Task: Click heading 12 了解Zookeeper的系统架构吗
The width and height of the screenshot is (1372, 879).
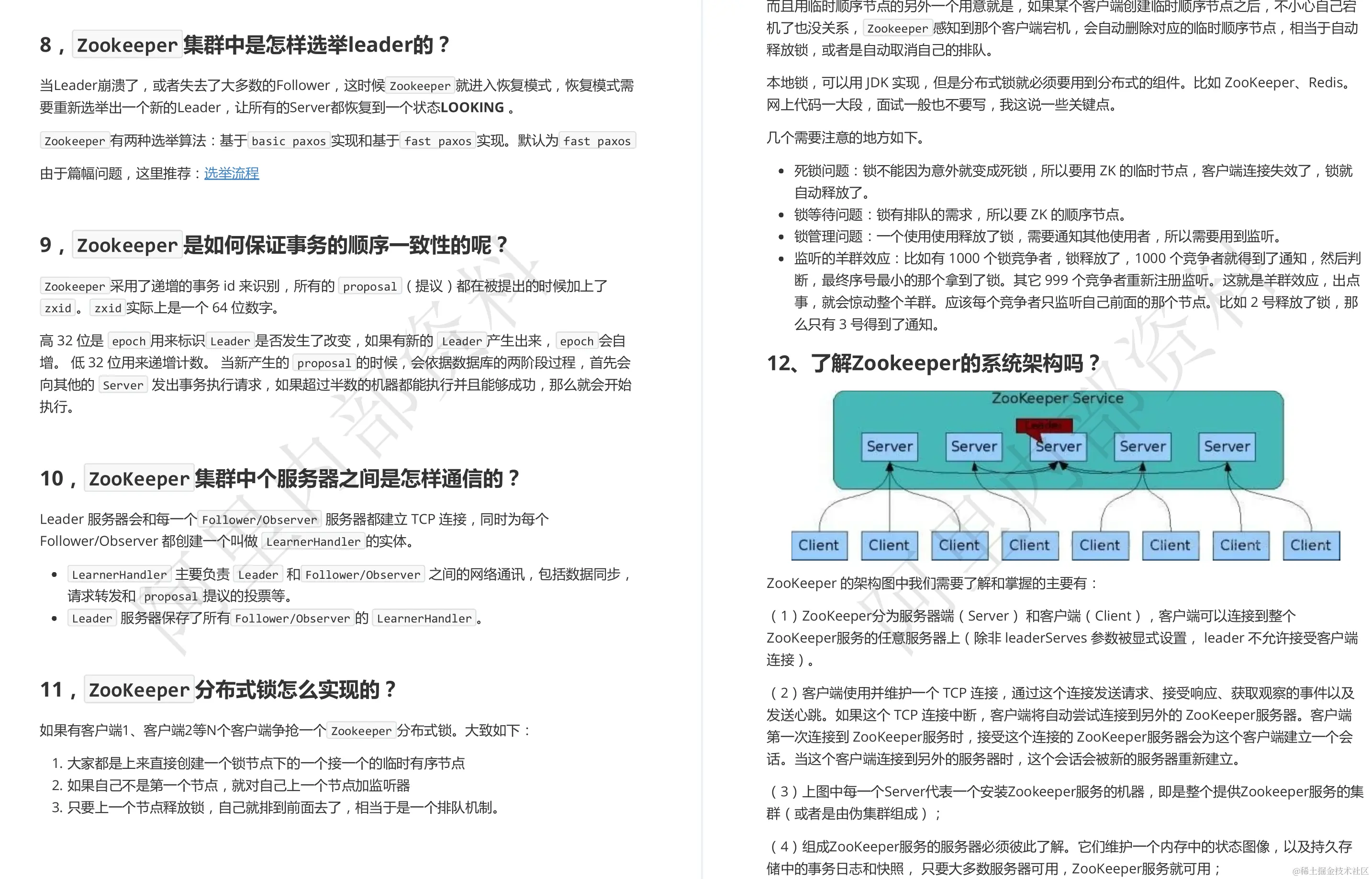Action: coord(933,363)
